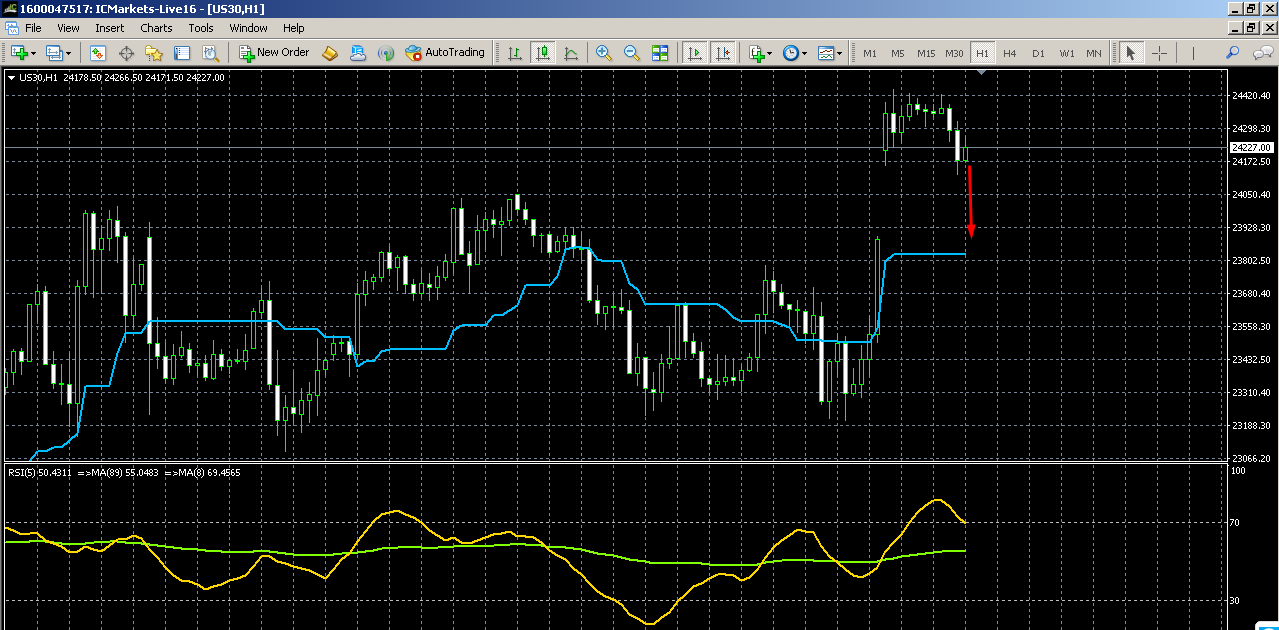Expand the Profiles dropdown arrow
Viewport: 1279px width, 630px height.
(x=69, y=53)
